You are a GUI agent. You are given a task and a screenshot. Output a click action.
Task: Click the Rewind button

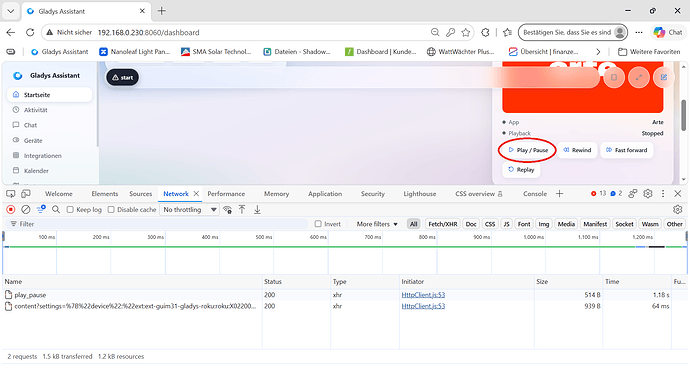tap(577, 150)
